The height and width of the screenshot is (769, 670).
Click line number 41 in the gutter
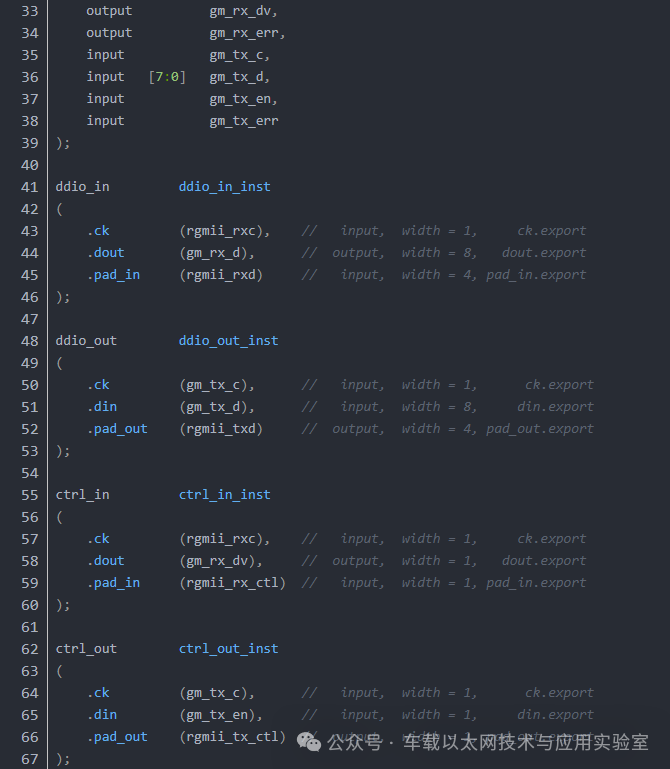[29, 187]
